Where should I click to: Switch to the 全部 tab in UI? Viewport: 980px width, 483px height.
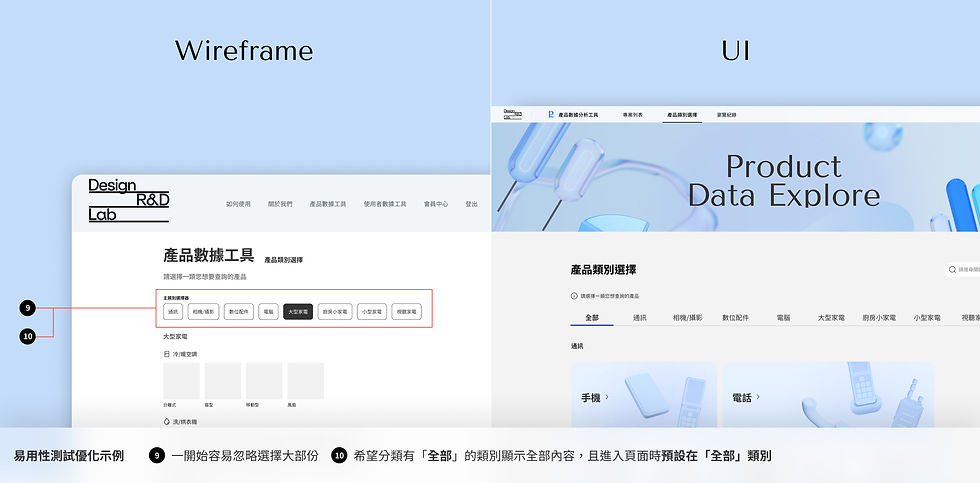point(592,317)
